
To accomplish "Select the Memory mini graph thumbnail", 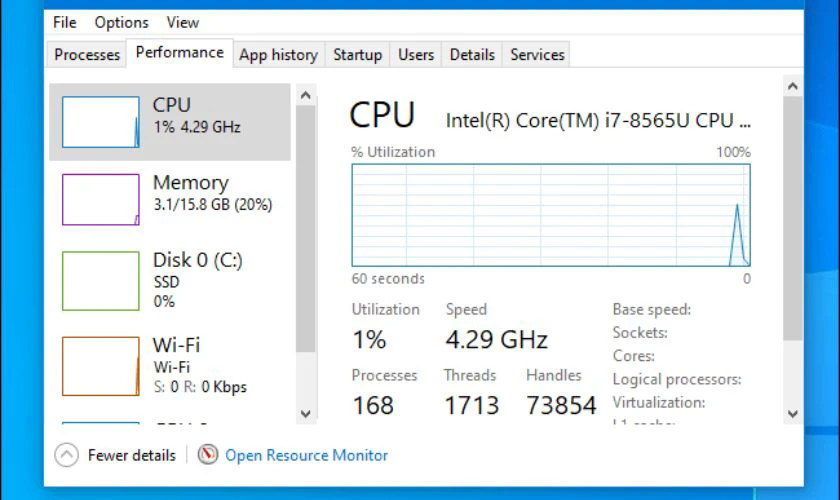I will (101, 199).
